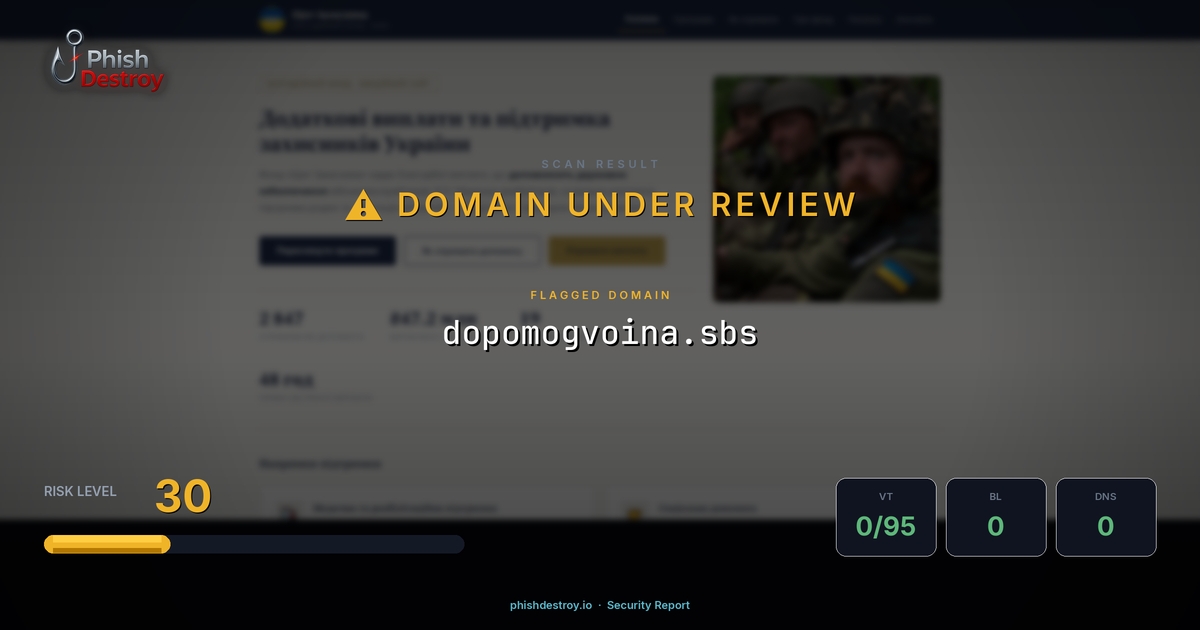
Task: Select the last nav menu item in the header
Action: pyautogui.click(x=915, y=18)
